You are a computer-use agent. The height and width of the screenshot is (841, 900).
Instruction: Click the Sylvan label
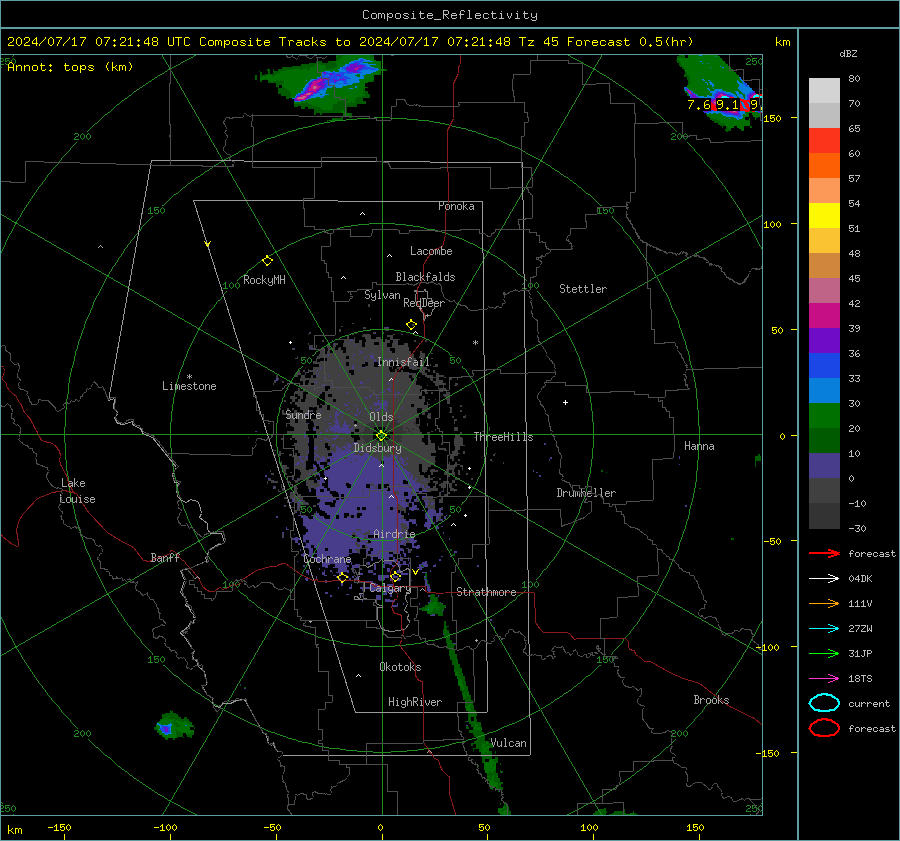[x=382, y=295]
